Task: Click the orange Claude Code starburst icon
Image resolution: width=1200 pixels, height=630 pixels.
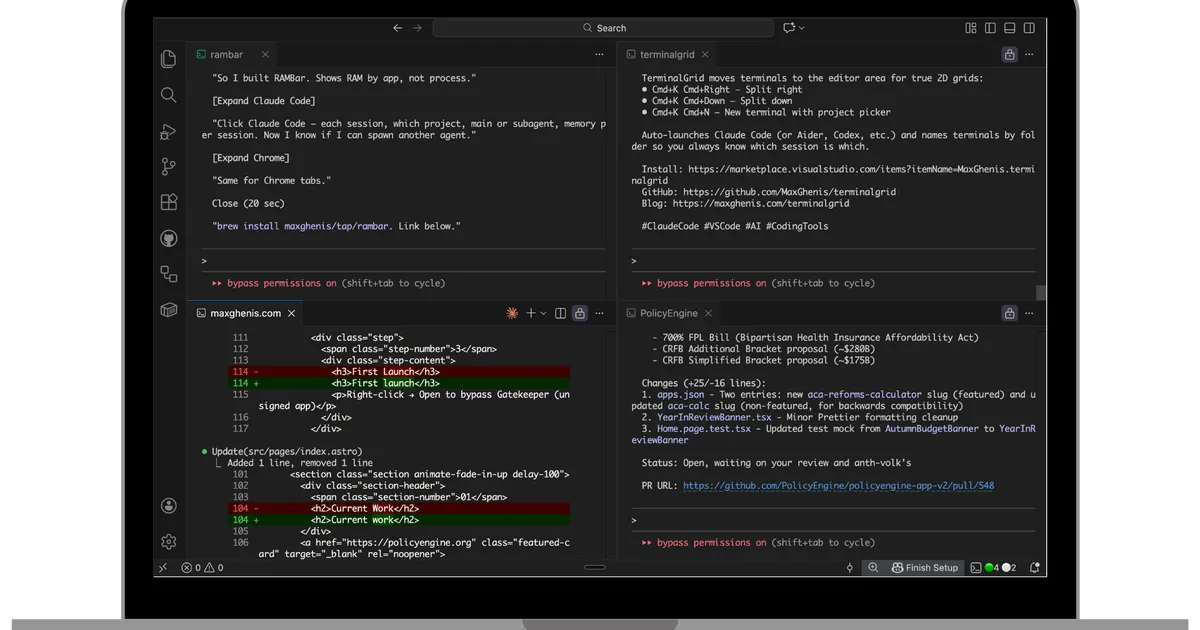Action: tap(512, 313)
